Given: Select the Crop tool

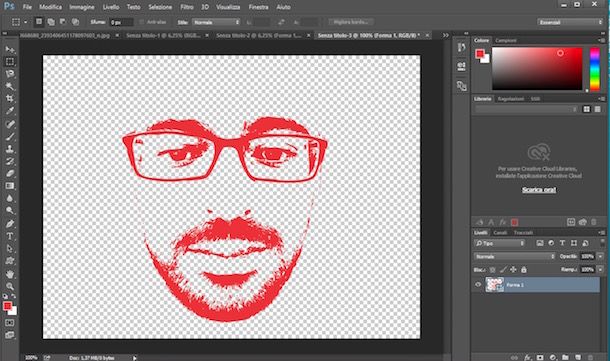Looking at the screenshot, I should [10, 99].
